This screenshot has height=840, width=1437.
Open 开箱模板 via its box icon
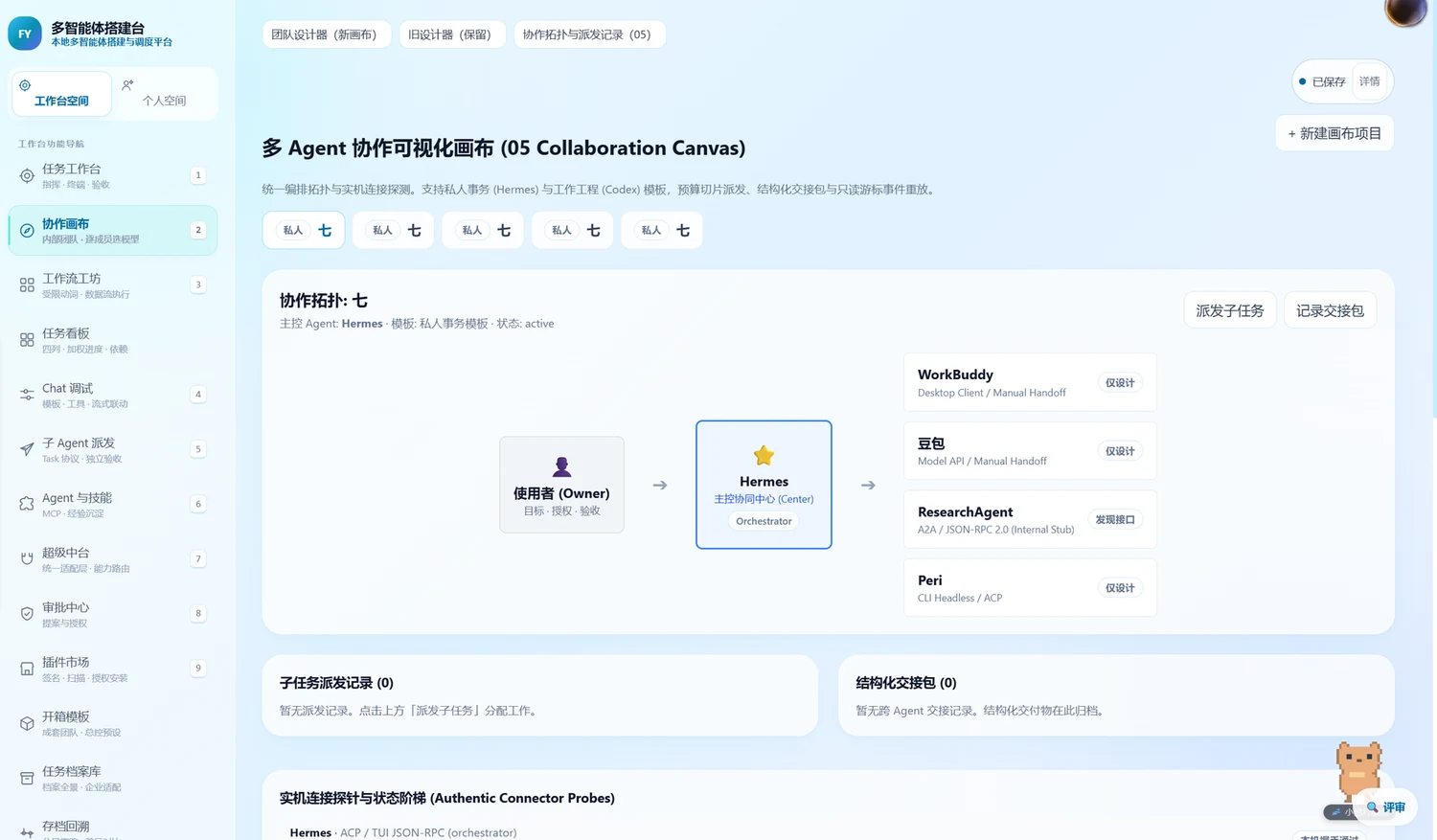pyautogui.click(x=27, y=723)
